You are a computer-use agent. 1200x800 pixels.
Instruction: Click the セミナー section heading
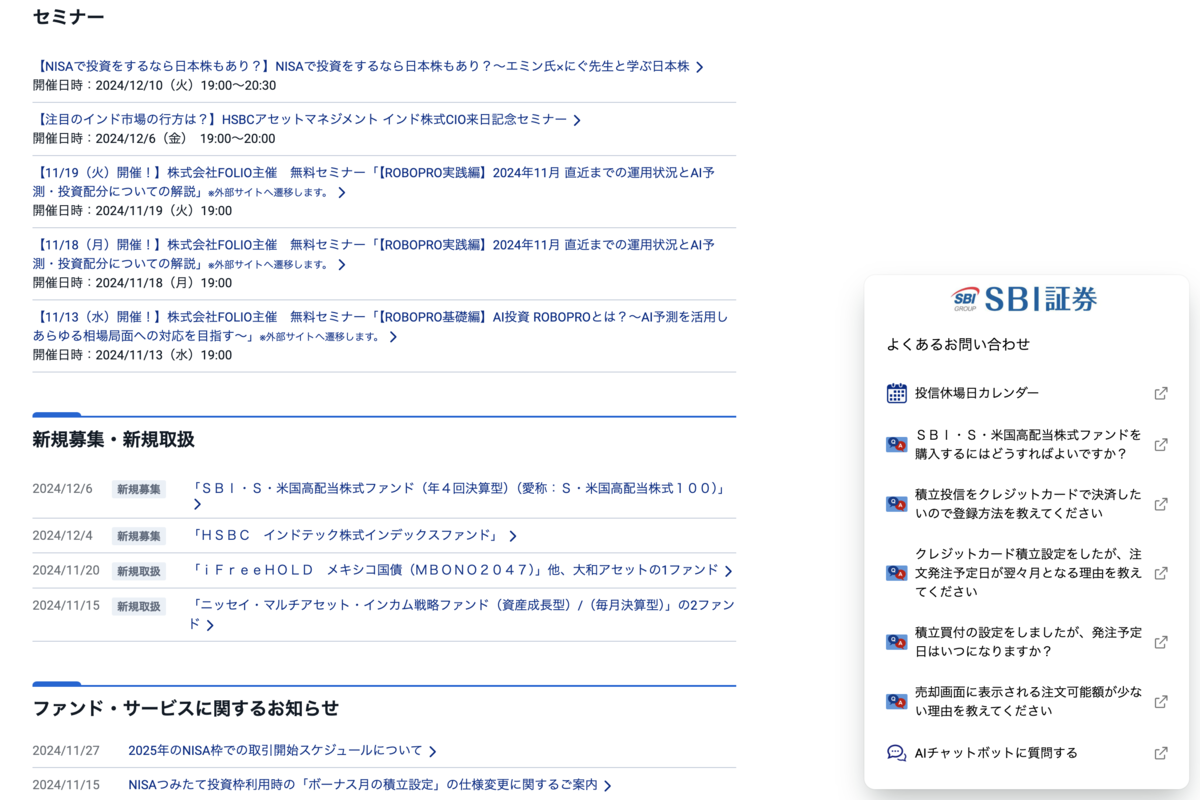coord(69,17)
